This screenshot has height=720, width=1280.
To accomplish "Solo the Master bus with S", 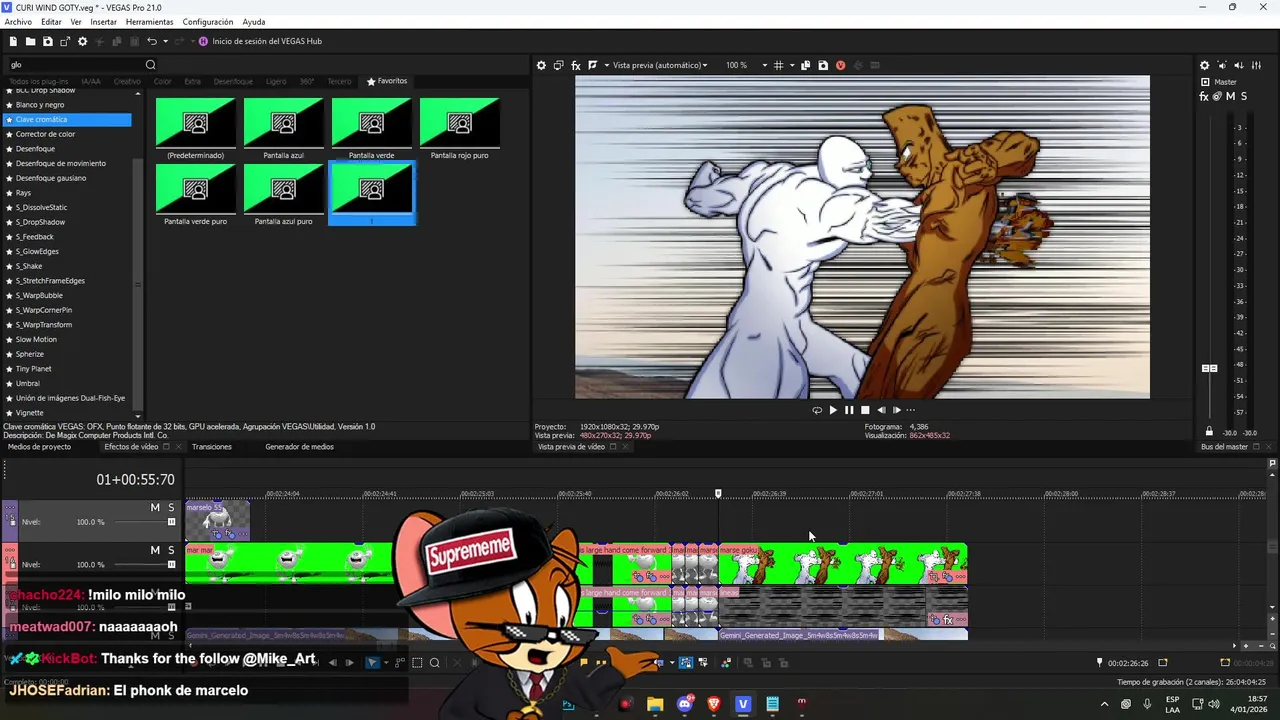I will (x=1244, y=96).
